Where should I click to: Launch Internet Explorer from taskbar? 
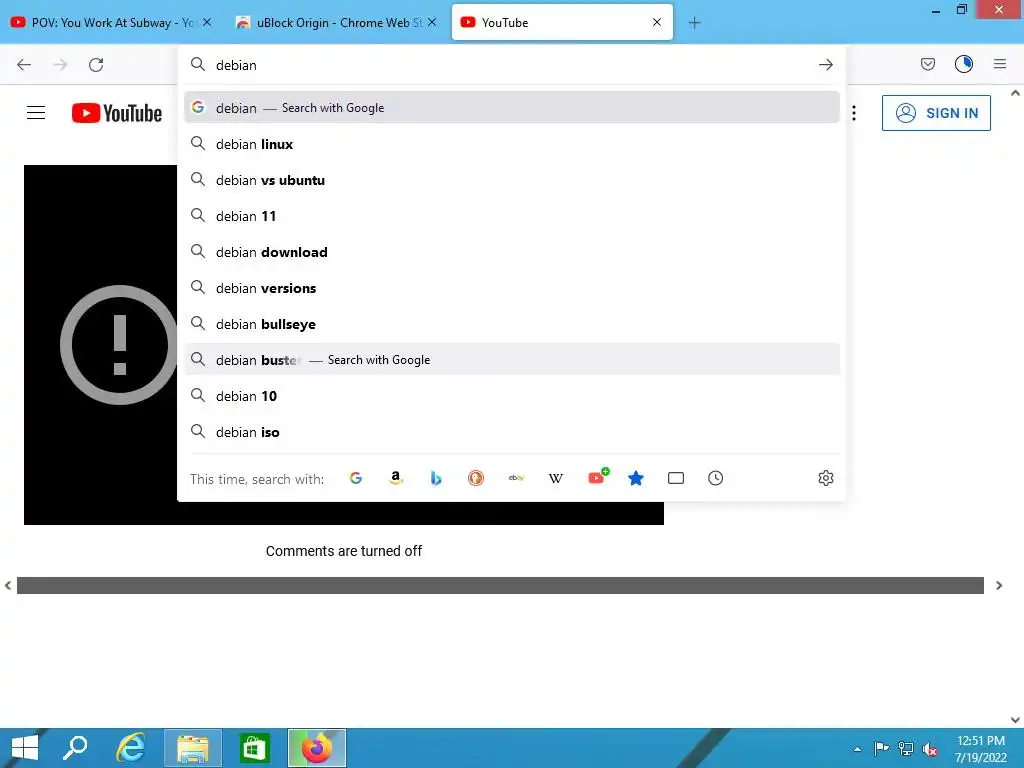click(131, 748)
